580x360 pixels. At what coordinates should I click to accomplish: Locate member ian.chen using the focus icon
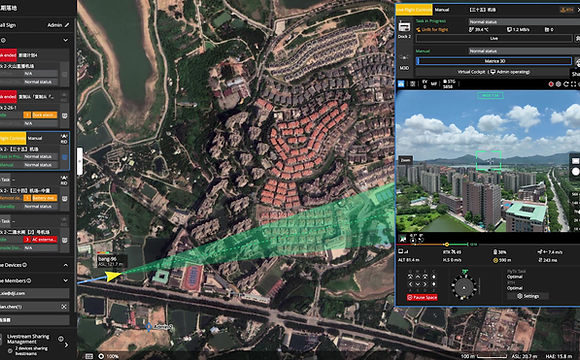click(x=64, y=307)
